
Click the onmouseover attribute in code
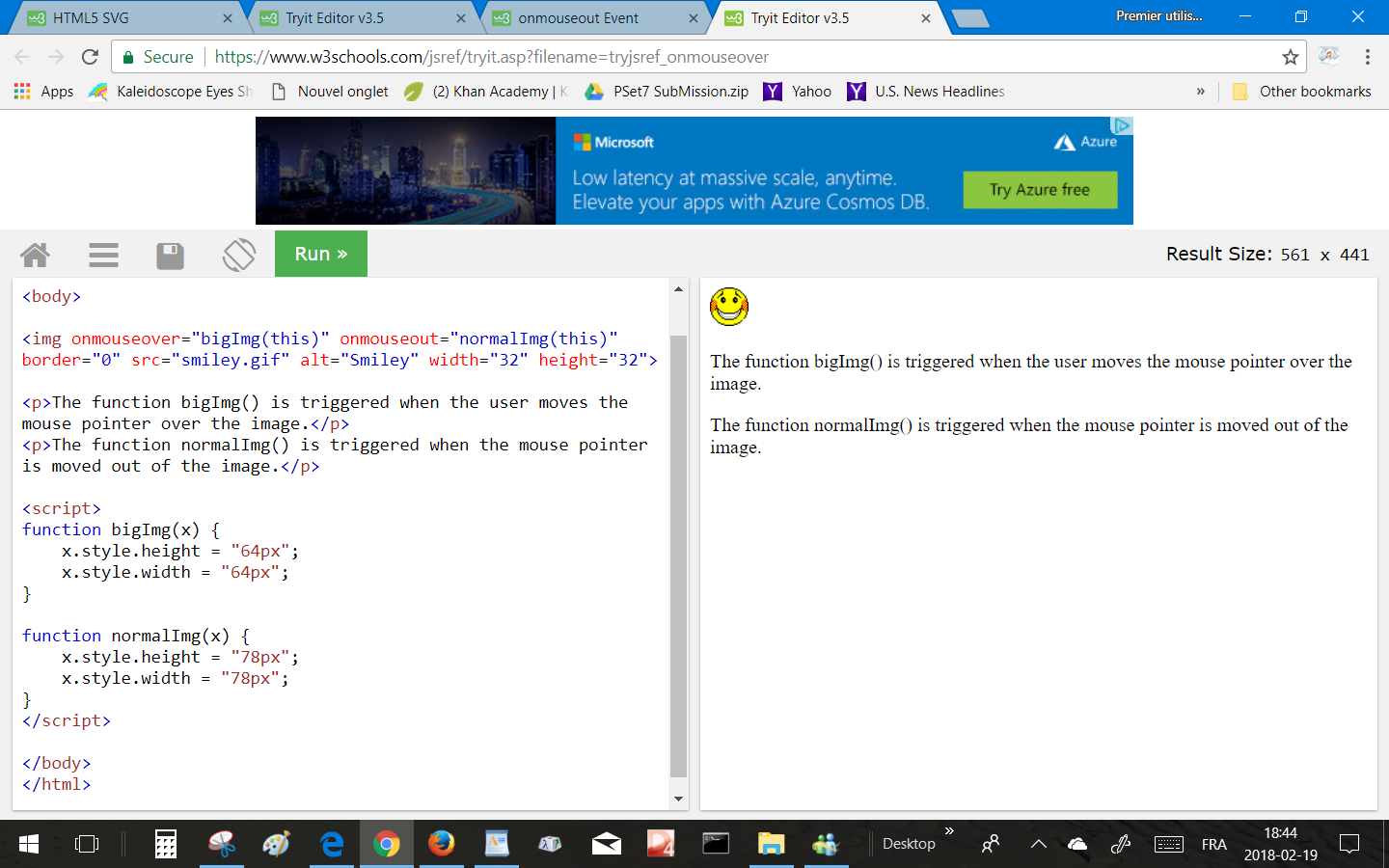pyautogui.click(x=125, y=339)
